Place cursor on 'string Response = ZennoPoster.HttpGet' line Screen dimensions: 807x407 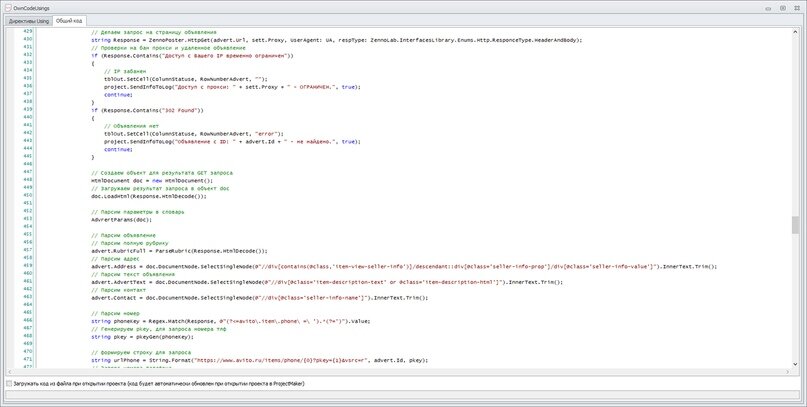coord(337,40)
